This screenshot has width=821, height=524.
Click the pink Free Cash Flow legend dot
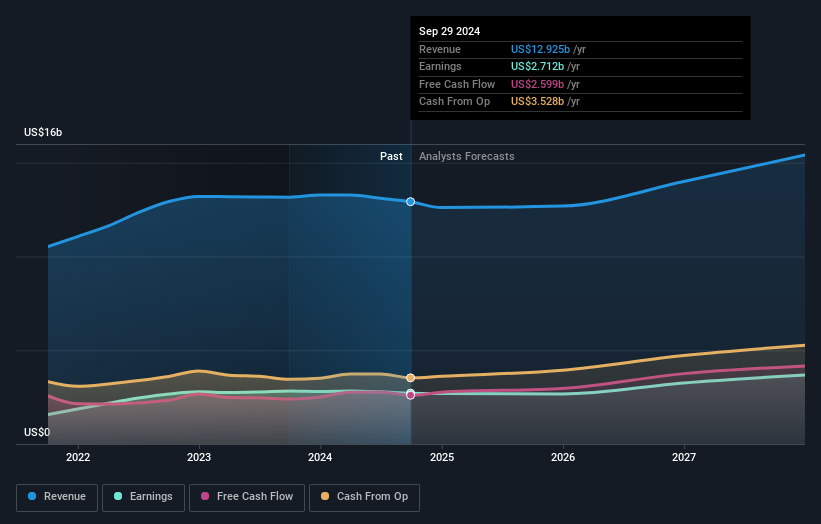click(x=205, y=496)
